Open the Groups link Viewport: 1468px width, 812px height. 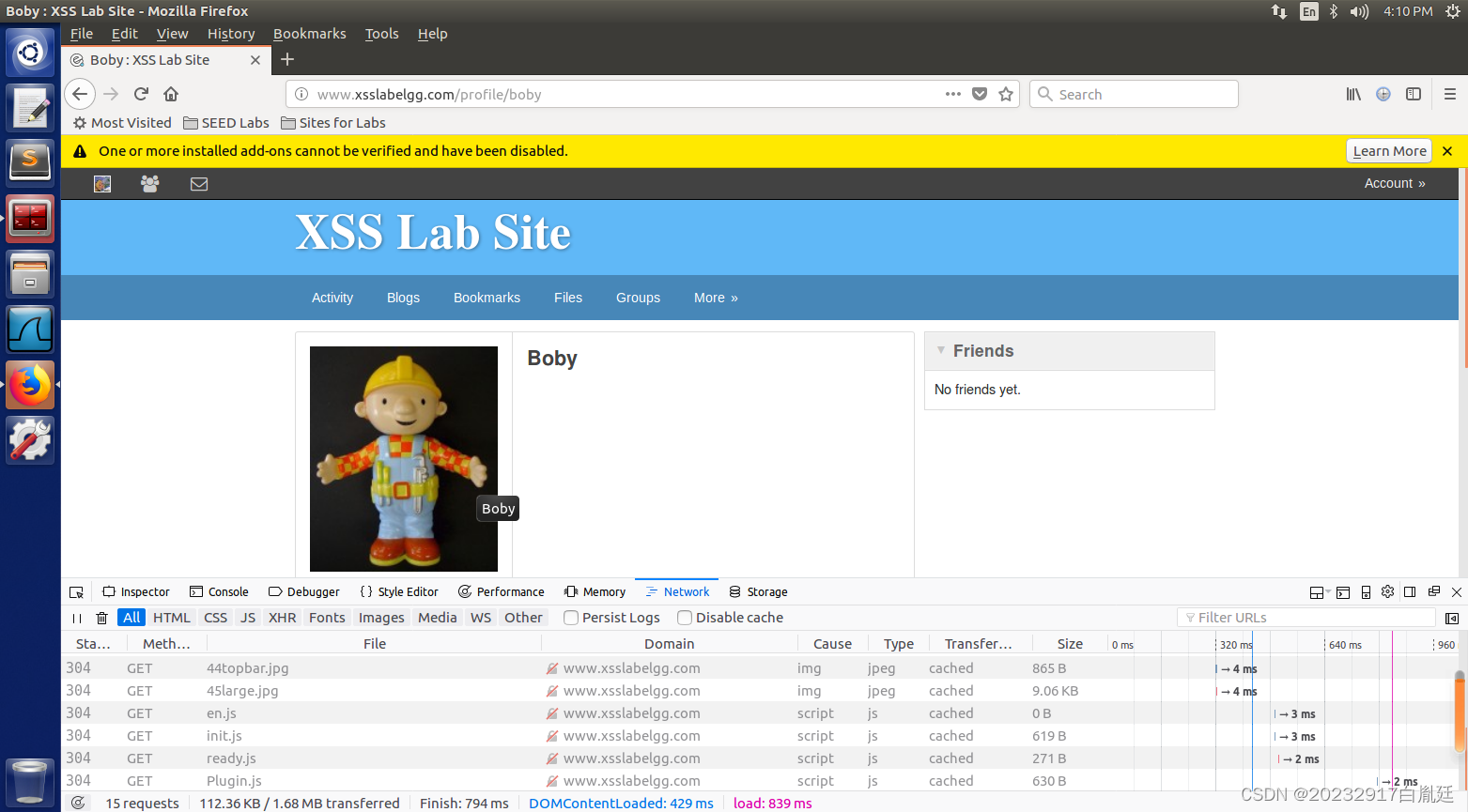pyautogui.click(x=638, y=298)
